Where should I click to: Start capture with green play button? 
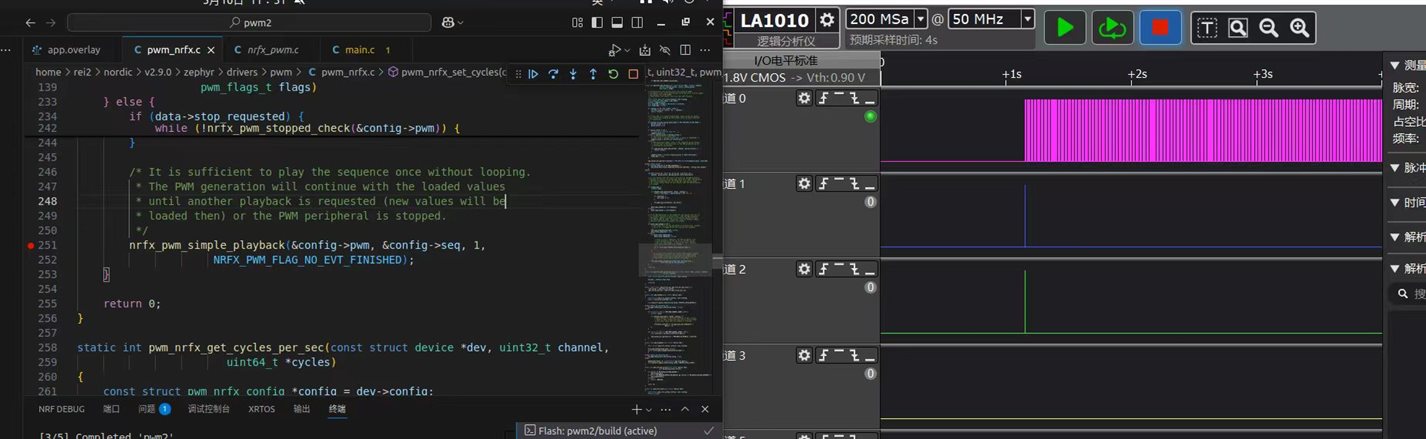pyautogui.click(x=1065, y=27)
